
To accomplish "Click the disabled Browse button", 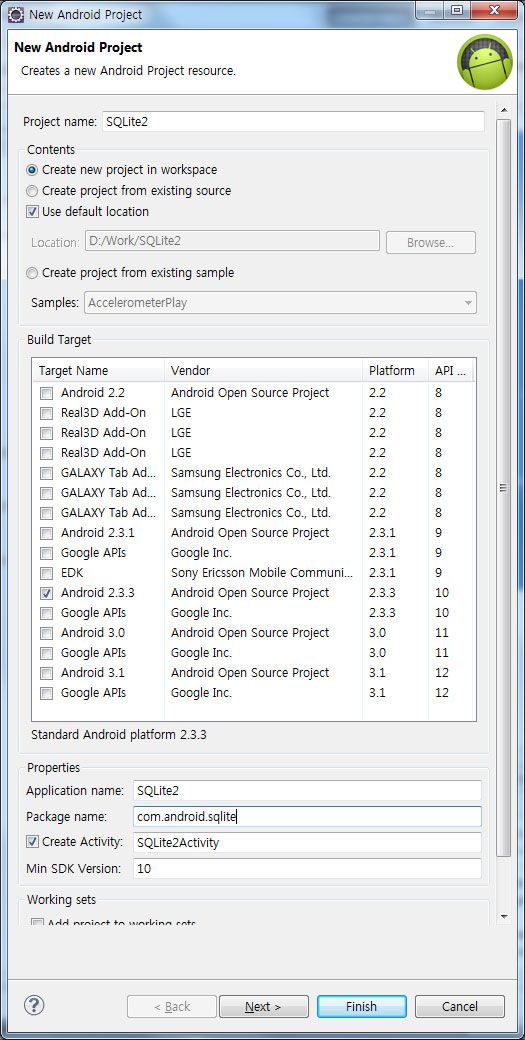I will point(431,243).
